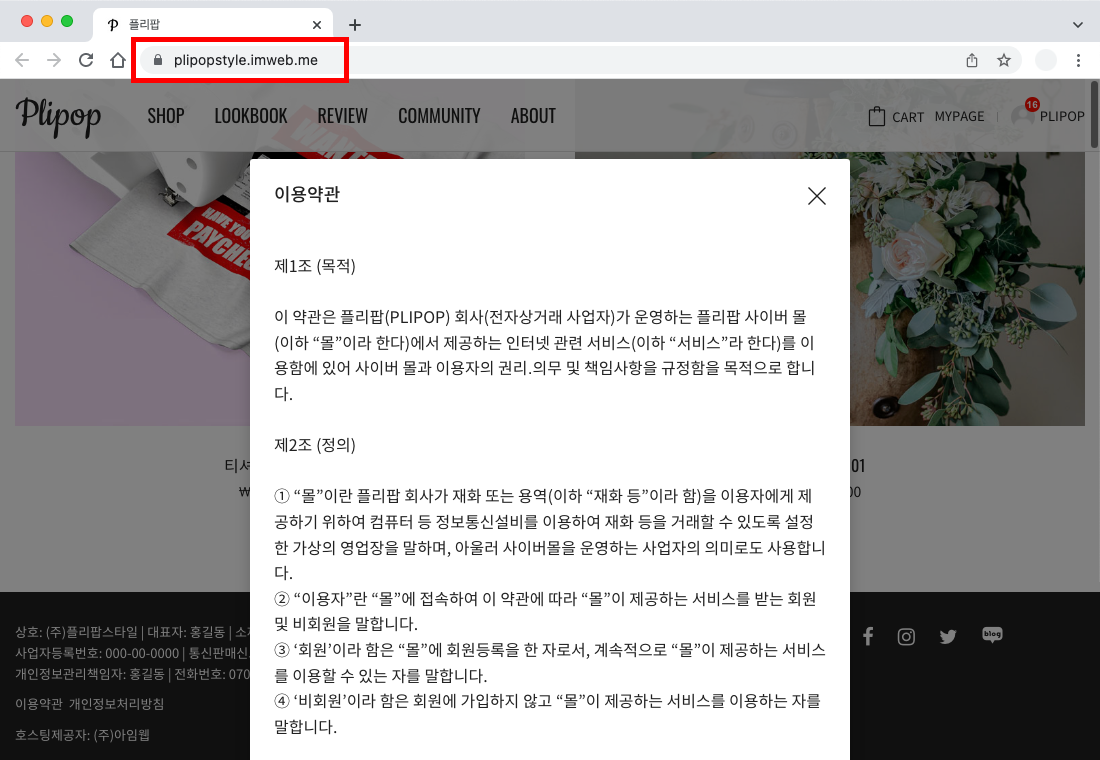The height and width of the screenshot is (760, 1100).
Task: Go to MYPAGE
Action: click(959, 116)
